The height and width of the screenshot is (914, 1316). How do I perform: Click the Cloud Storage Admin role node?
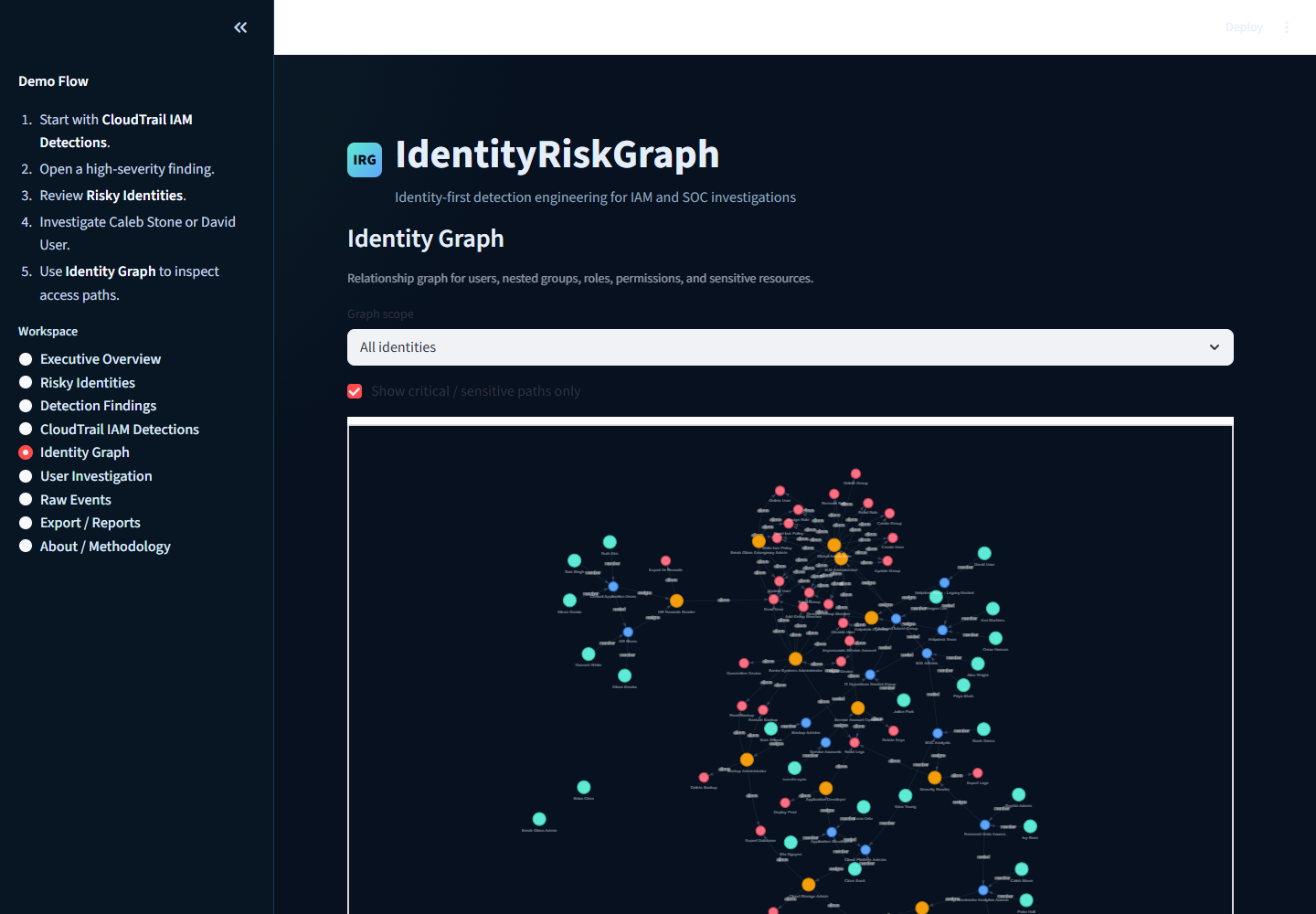808,885
